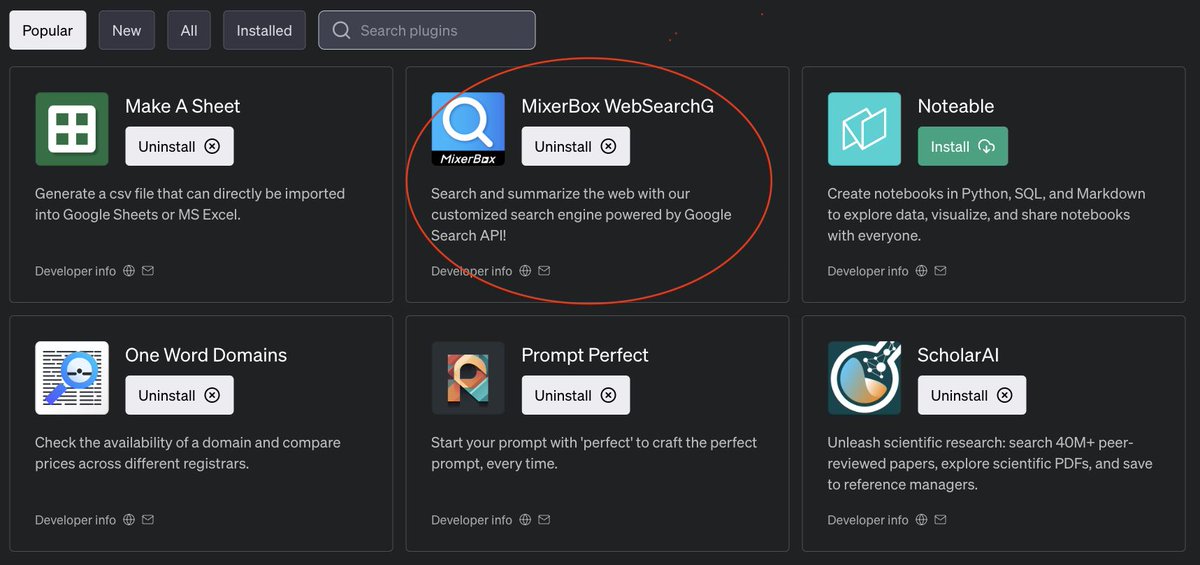Uninstall the ScholarAI plugin
The image size is (1200, 565).
point(971,395)
